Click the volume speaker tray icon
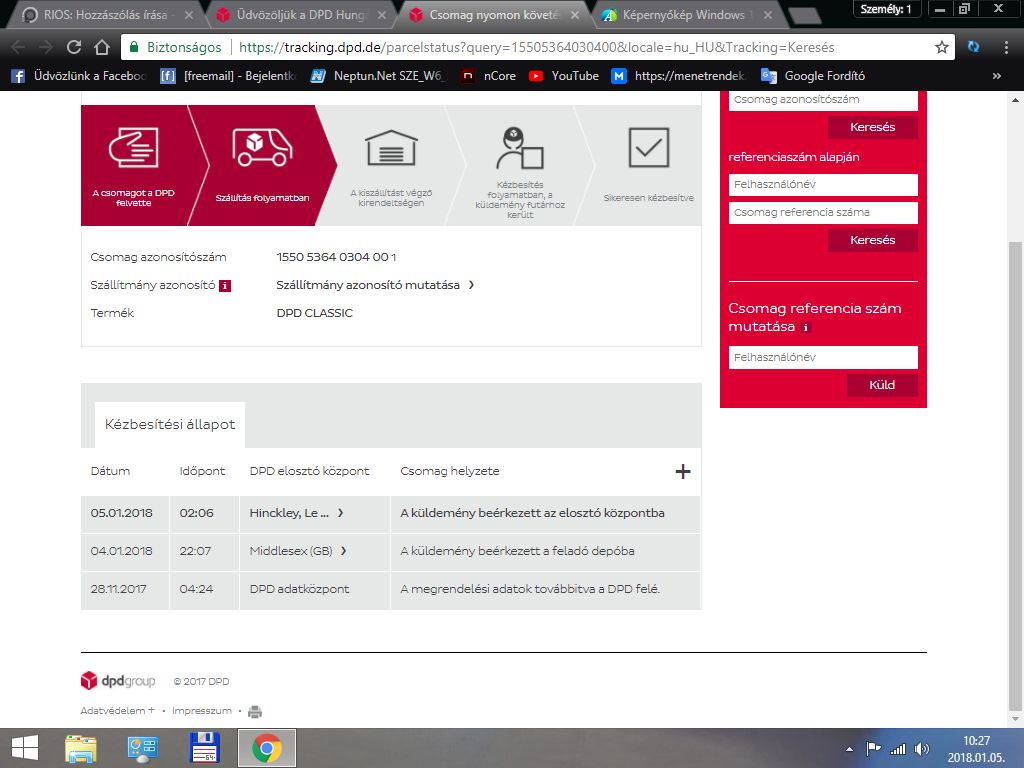 pos(922,749)
